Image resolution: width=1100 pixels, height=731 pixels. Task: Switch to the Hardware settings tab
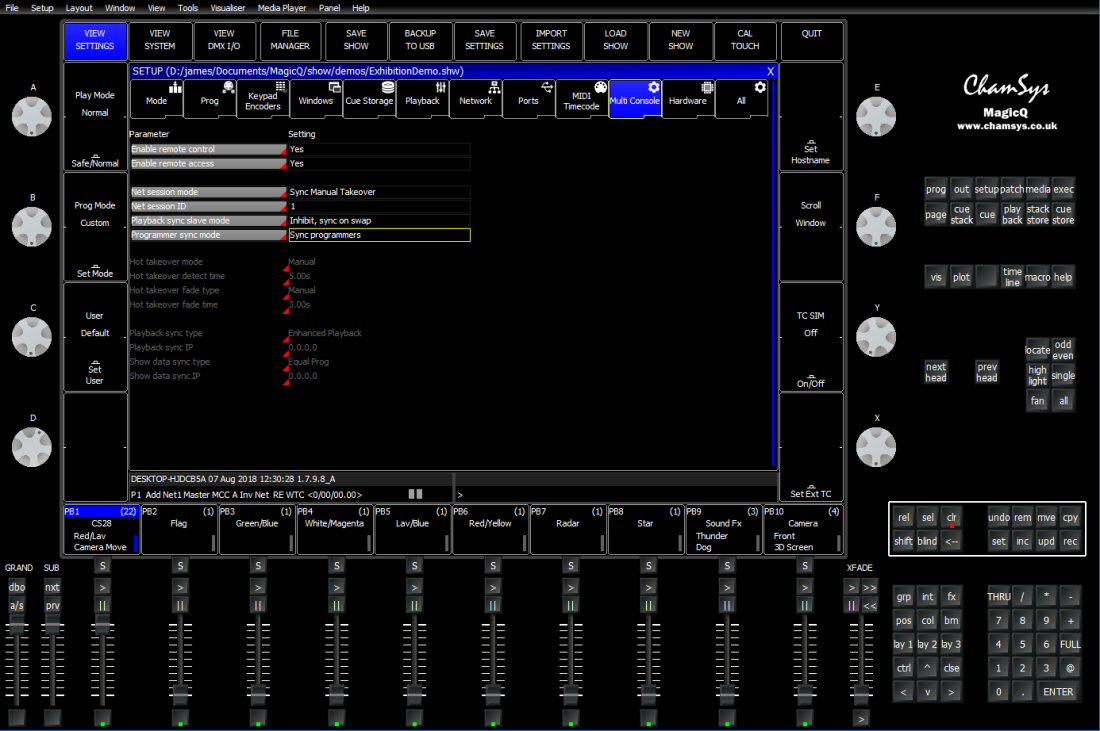688,100
